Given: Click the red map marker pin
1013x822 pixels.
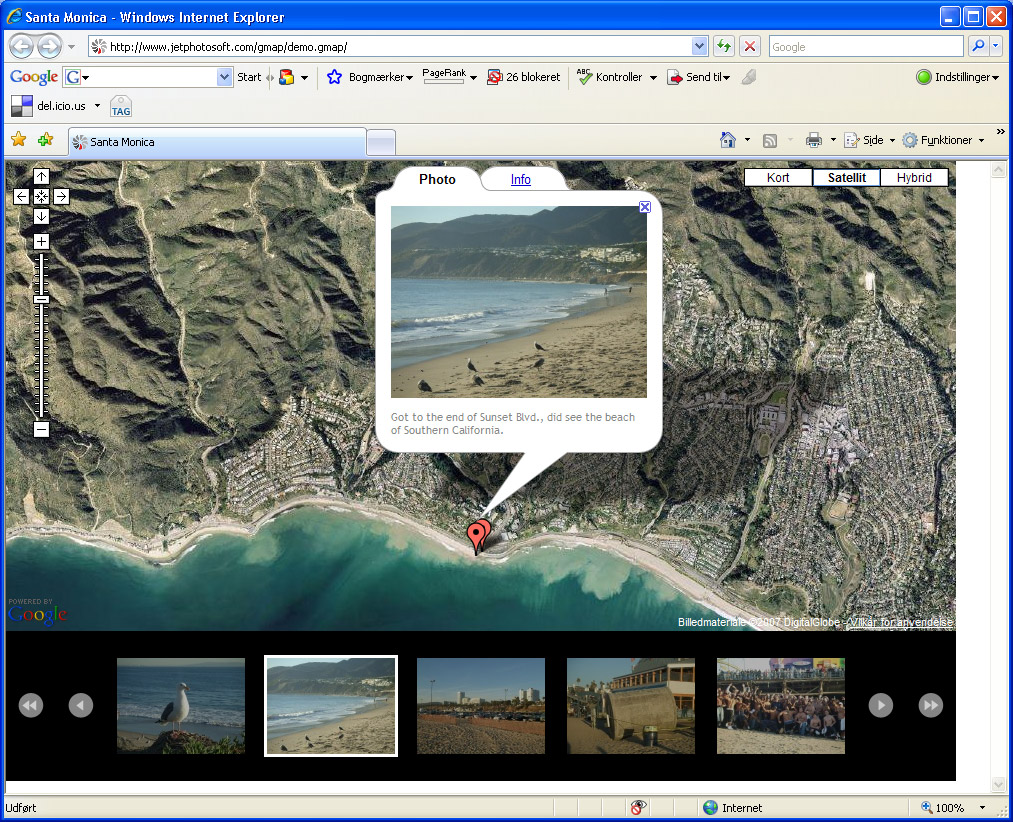Looking at the screenshot, I should (x=476, y=536).
